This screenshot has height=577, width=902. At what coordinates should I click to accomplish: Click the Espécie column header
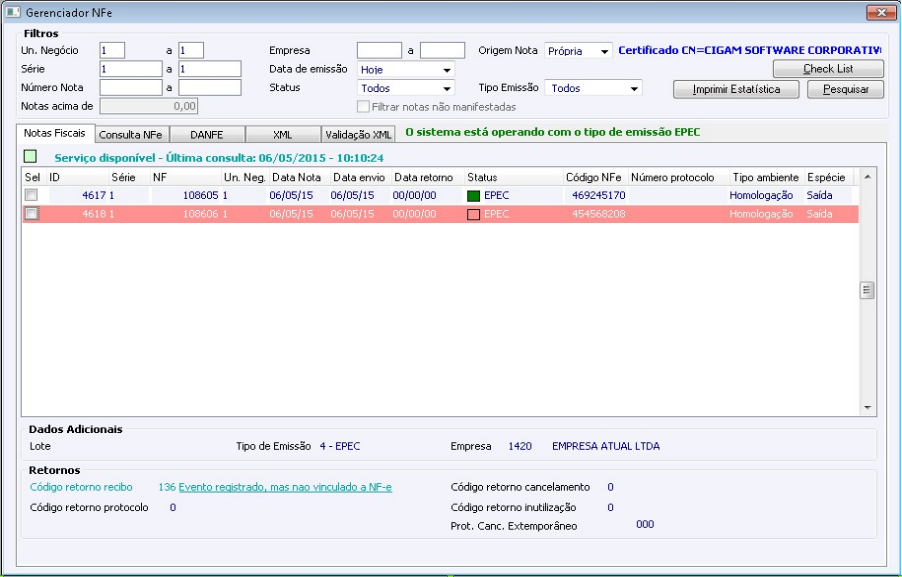pos(828,177)
